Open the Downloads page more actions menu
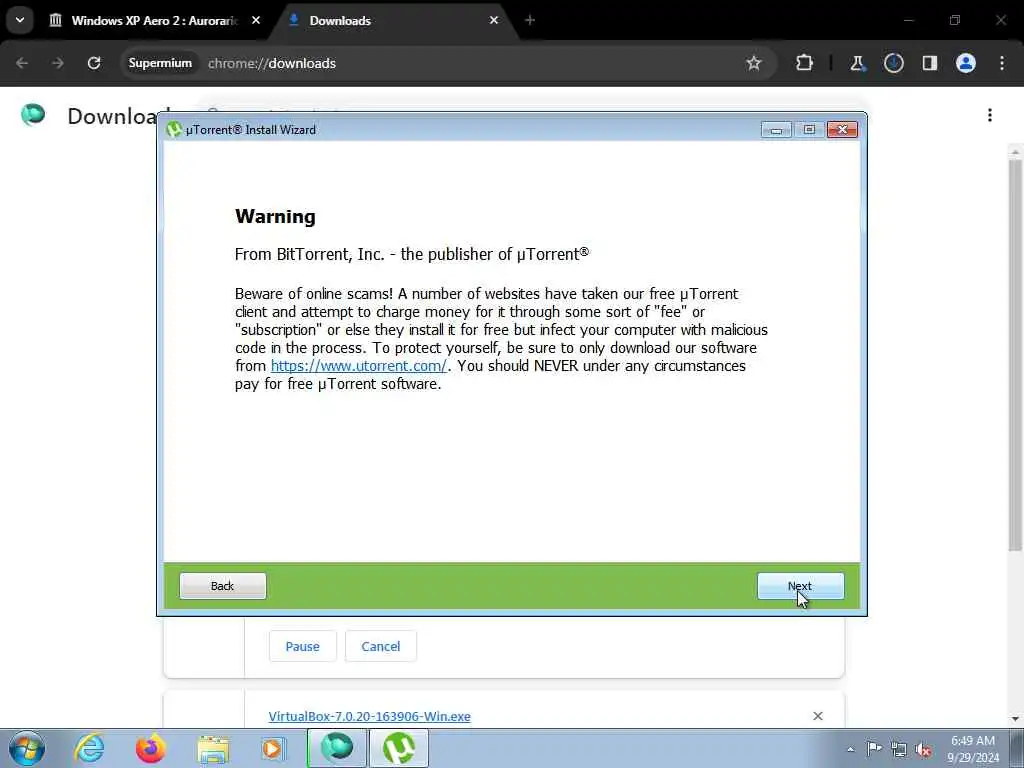 (990, 115)
